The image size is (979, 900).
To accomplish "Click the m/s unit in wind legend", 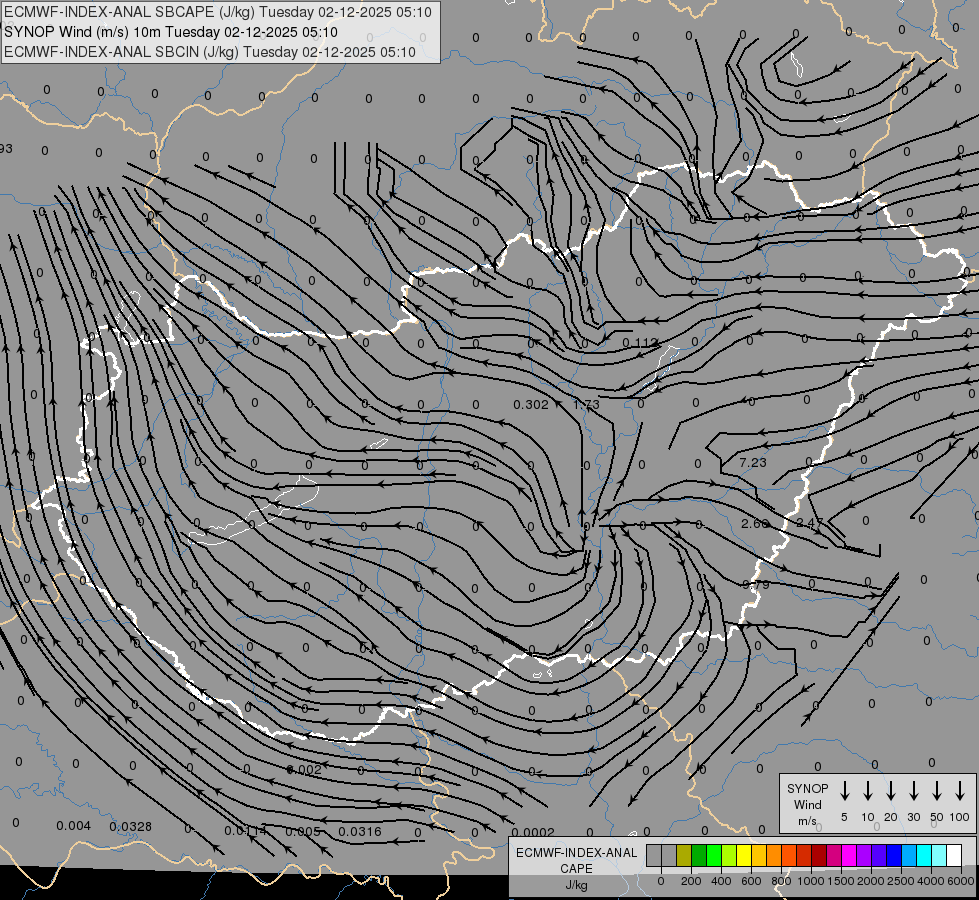I will tap(807, 821).
